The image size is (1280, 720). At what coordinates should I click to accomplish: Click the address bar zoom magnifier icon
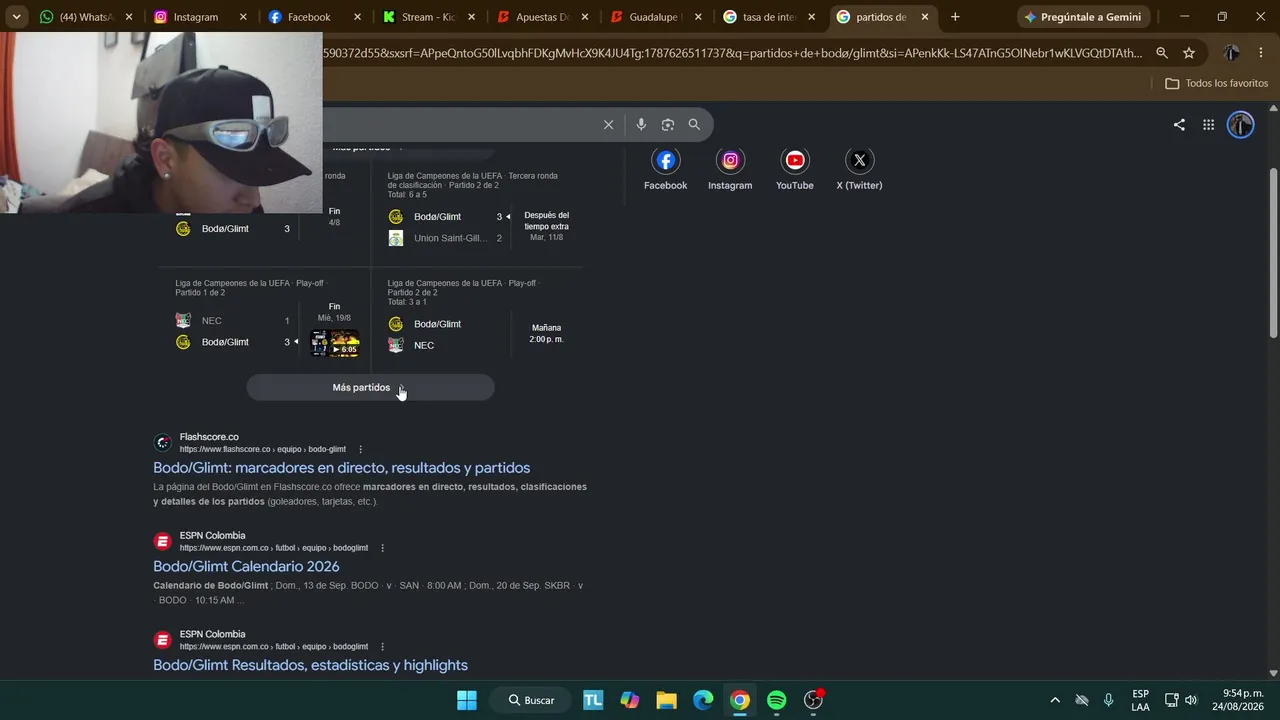point(1162,53)
